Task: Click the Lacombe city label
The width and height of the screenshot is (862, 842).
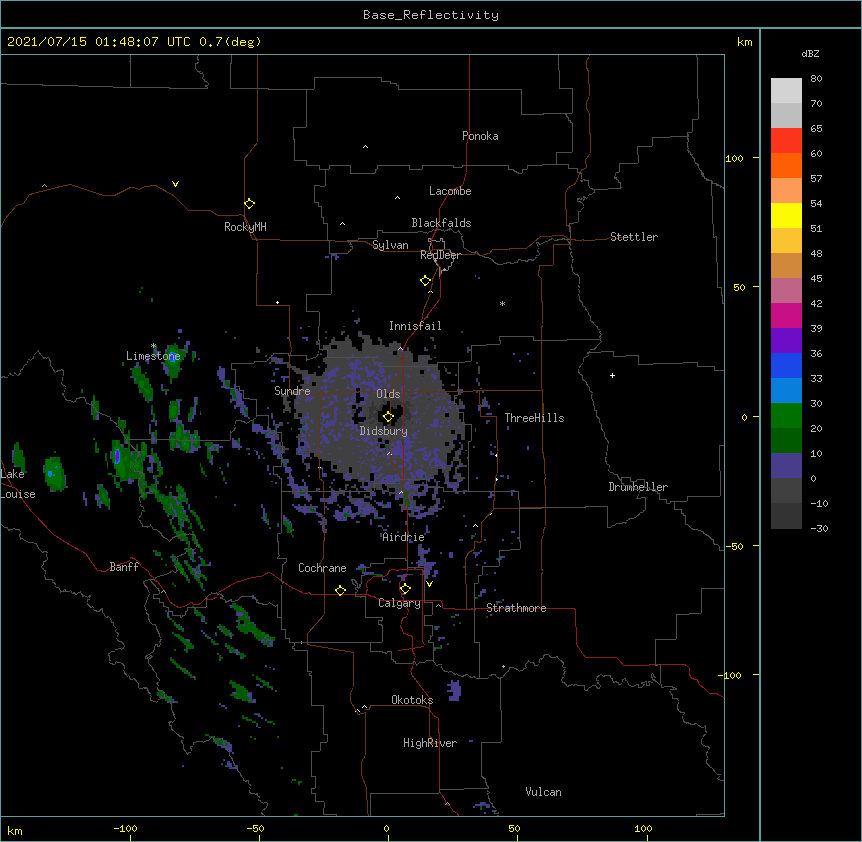Action: 450,191
